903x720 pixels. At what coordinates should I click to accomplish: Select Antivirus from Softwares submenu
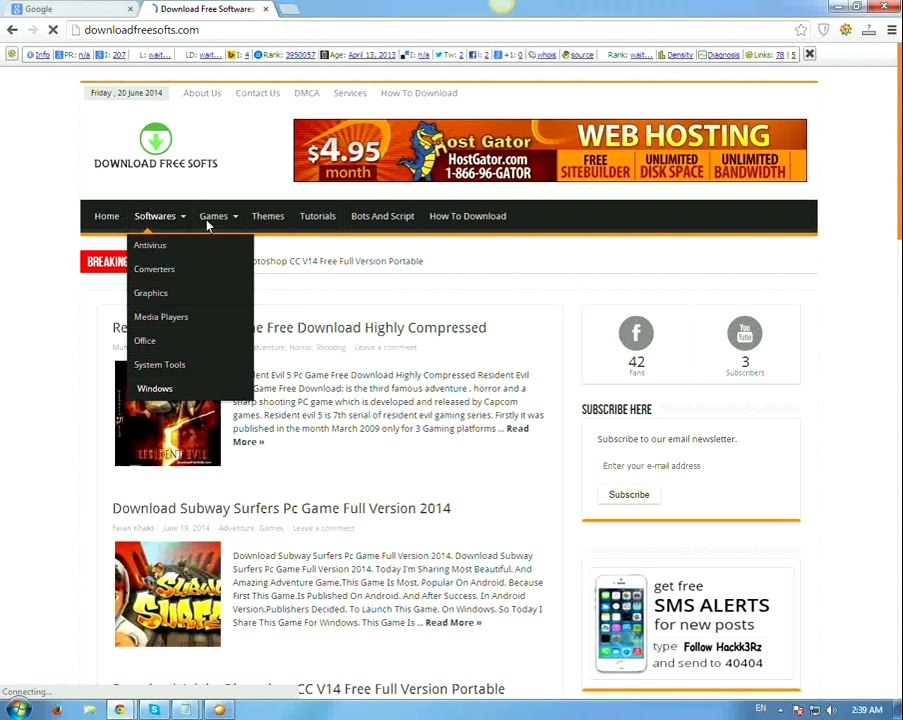coord(190,245)
